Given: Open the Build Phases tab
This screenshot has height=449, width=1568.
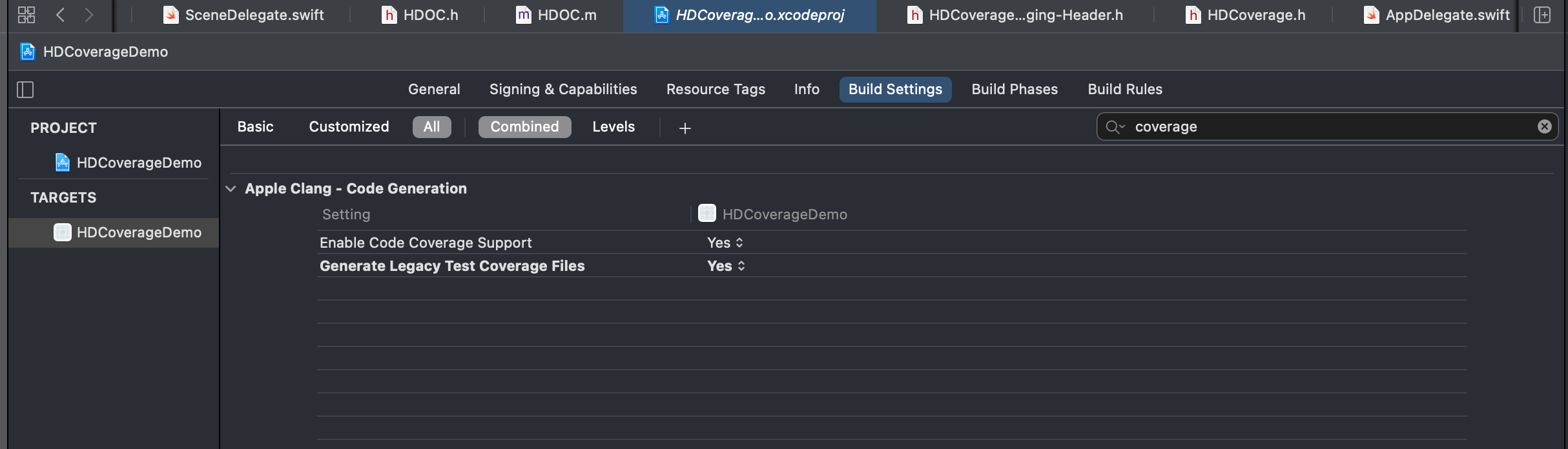Looking at the screenshot, I should click(1015, 90).
